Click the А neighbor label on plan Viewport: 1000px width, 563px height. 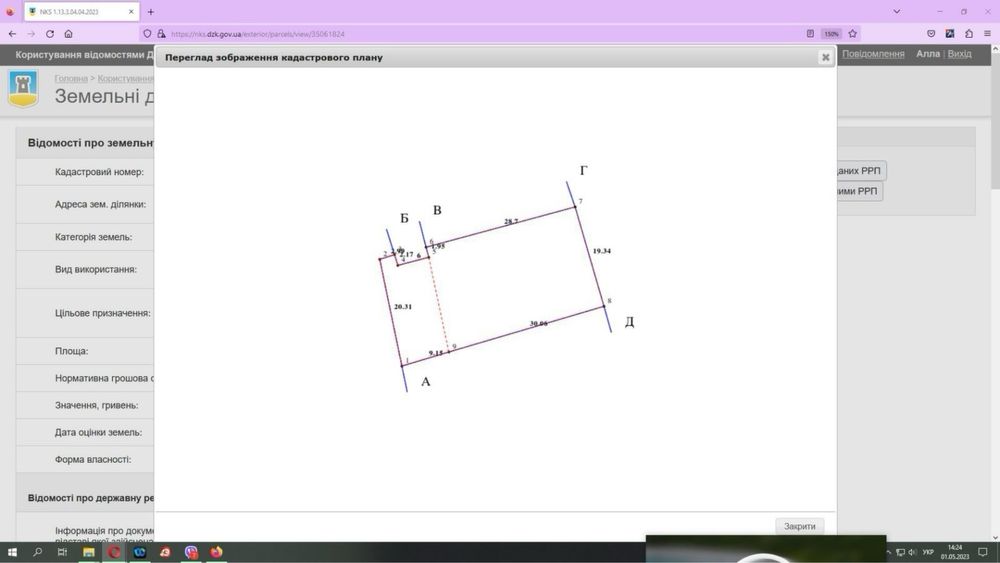[x=425, y=382]
